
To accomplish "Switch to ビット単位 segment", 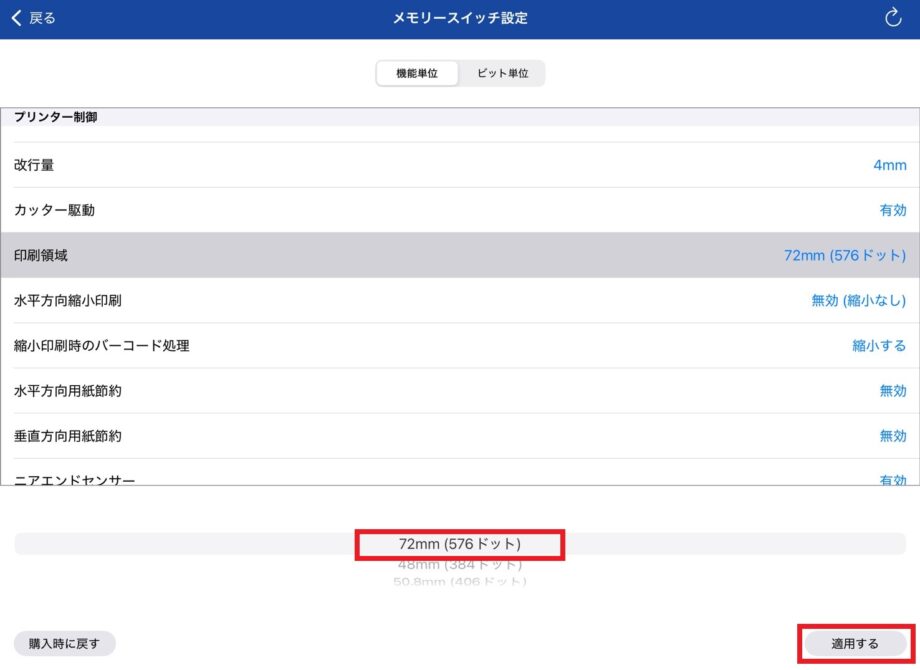I will [502, 74].
